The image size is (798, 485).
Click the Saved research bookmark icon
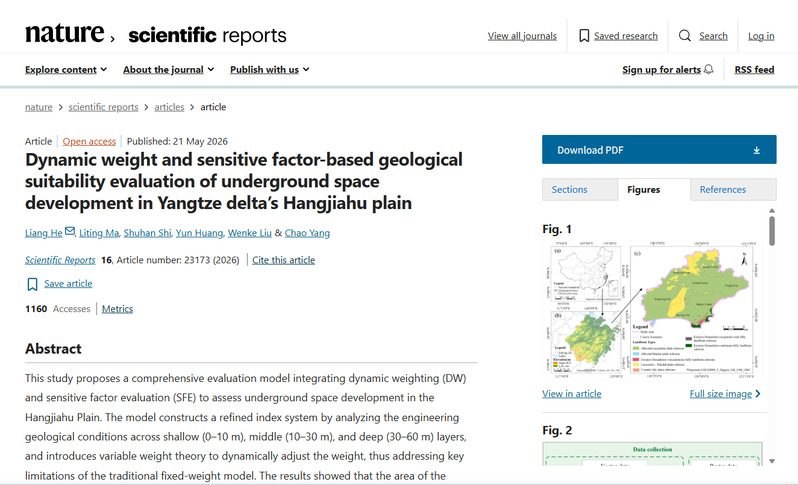click(x=584, y=36)
